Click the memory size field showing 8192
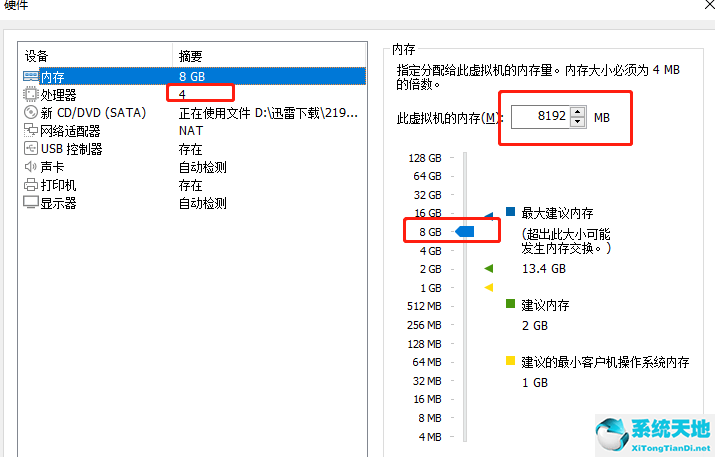 (x=540, y=117)
